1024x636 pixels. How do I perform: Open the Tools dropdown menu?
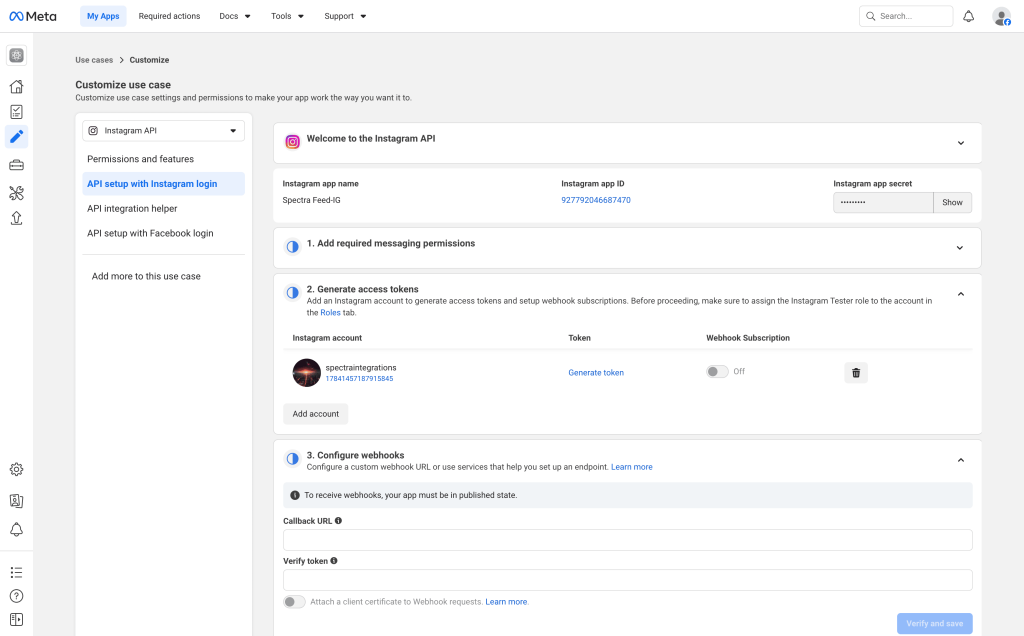287,16
